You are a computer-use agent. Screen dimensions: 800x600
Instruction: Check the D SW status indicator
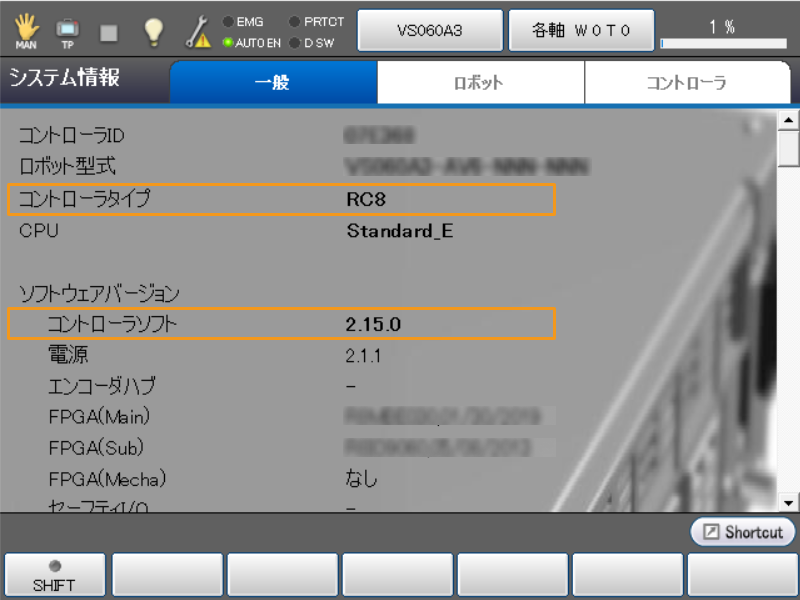(x=312, y=43)
